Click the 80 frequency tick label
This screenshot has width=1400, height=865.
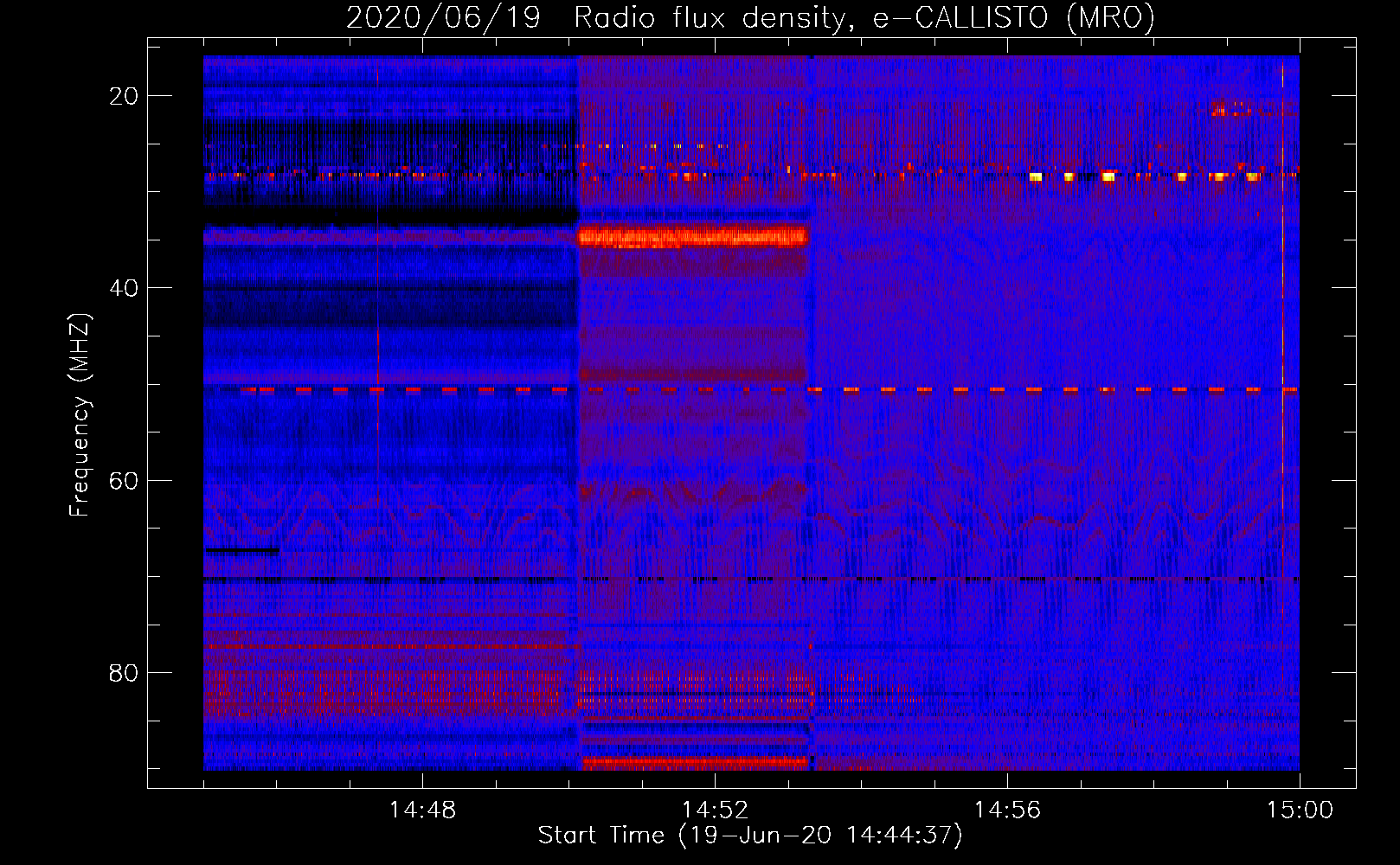124,673
